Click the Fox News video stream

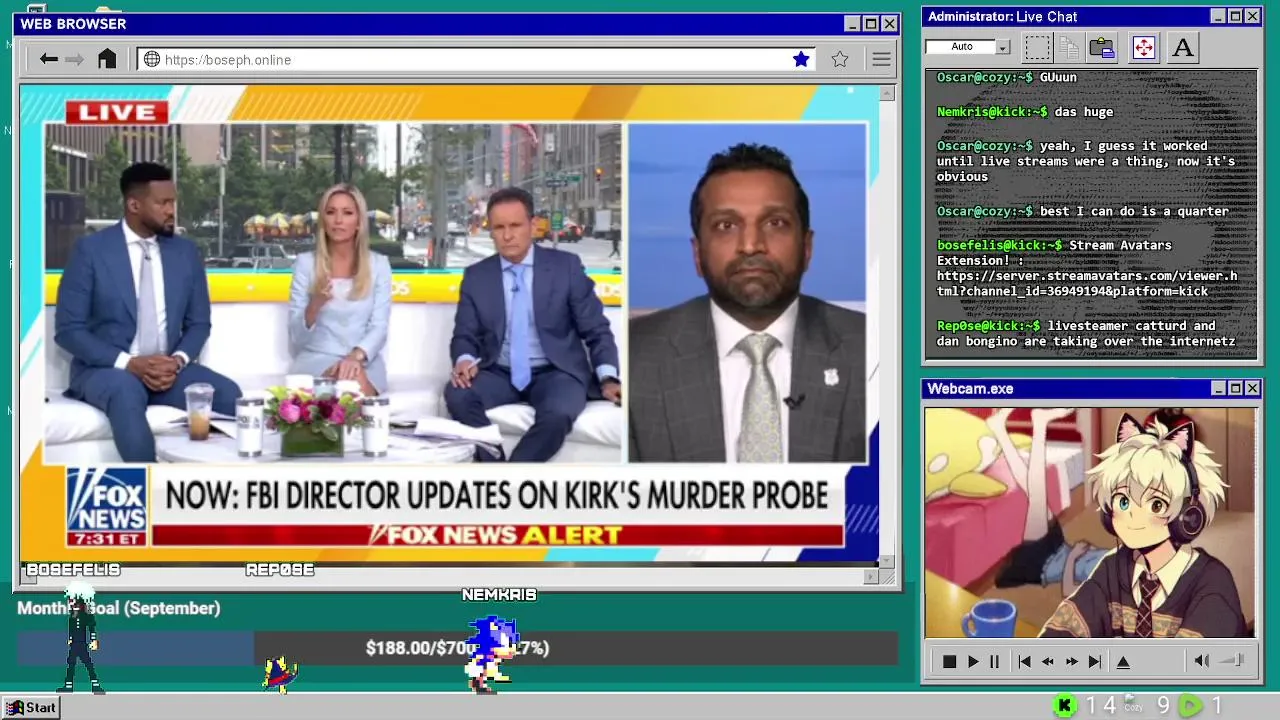pos(449,325)
